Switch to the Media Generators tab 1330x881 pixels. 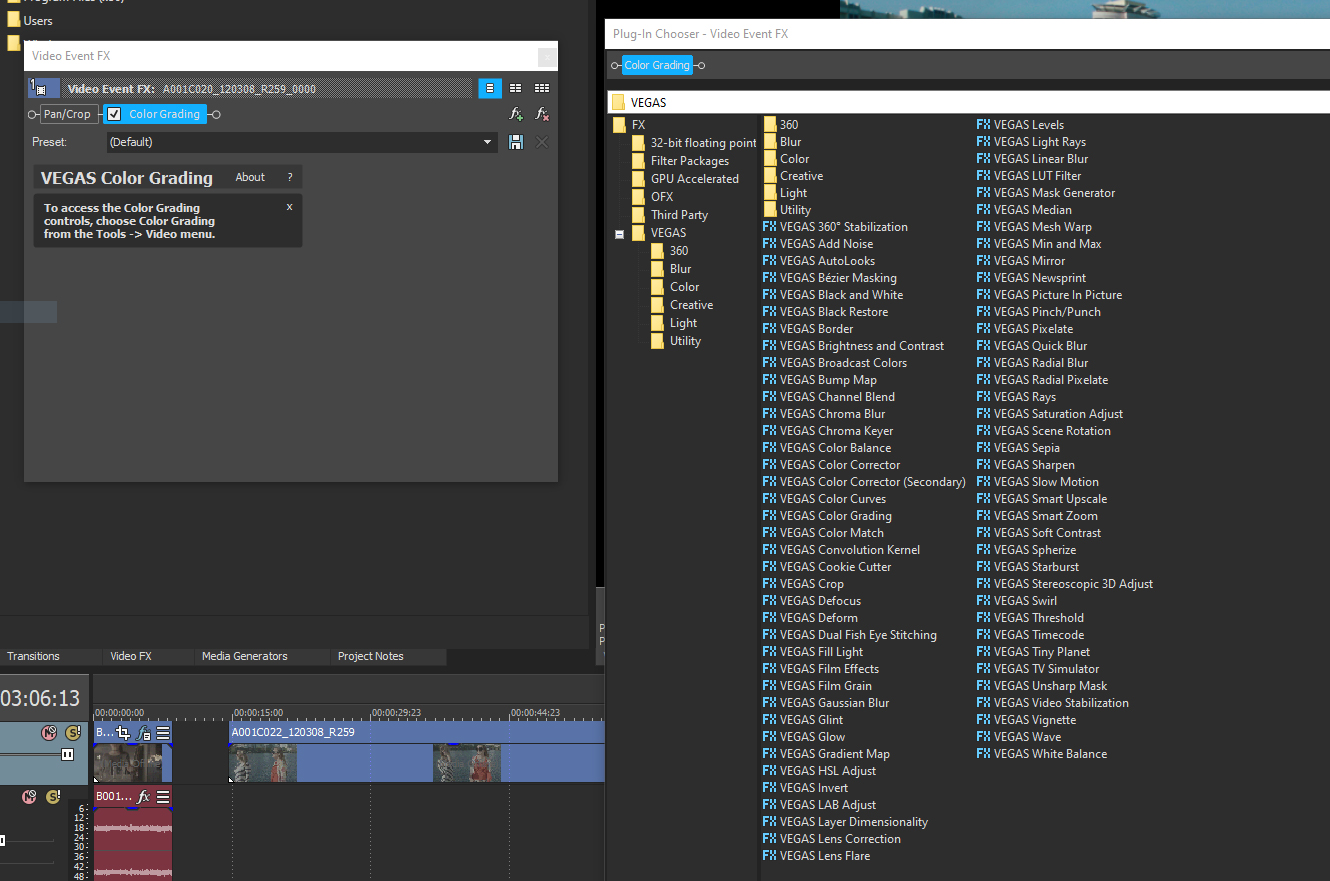[245, 656]
